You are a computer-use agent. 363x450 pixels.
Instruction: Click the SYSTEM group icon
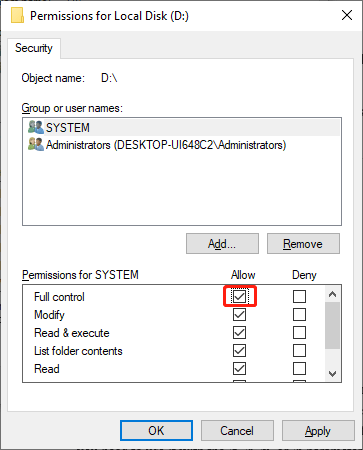point(36,127)
